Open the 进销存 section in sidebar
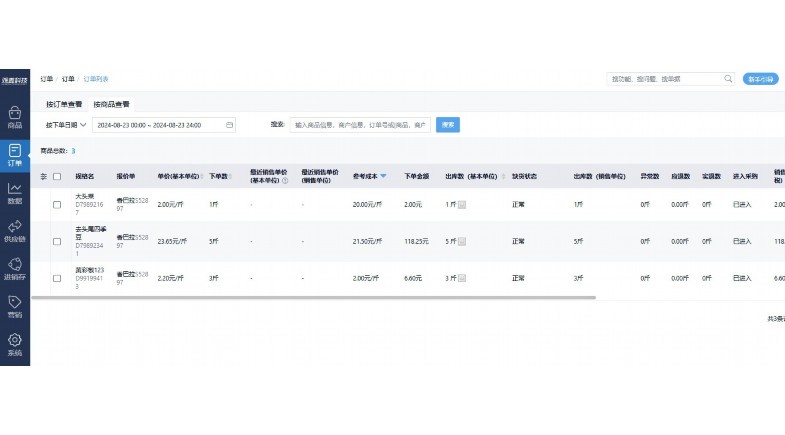Screen dimensions: 785x435 click(15, 269)
